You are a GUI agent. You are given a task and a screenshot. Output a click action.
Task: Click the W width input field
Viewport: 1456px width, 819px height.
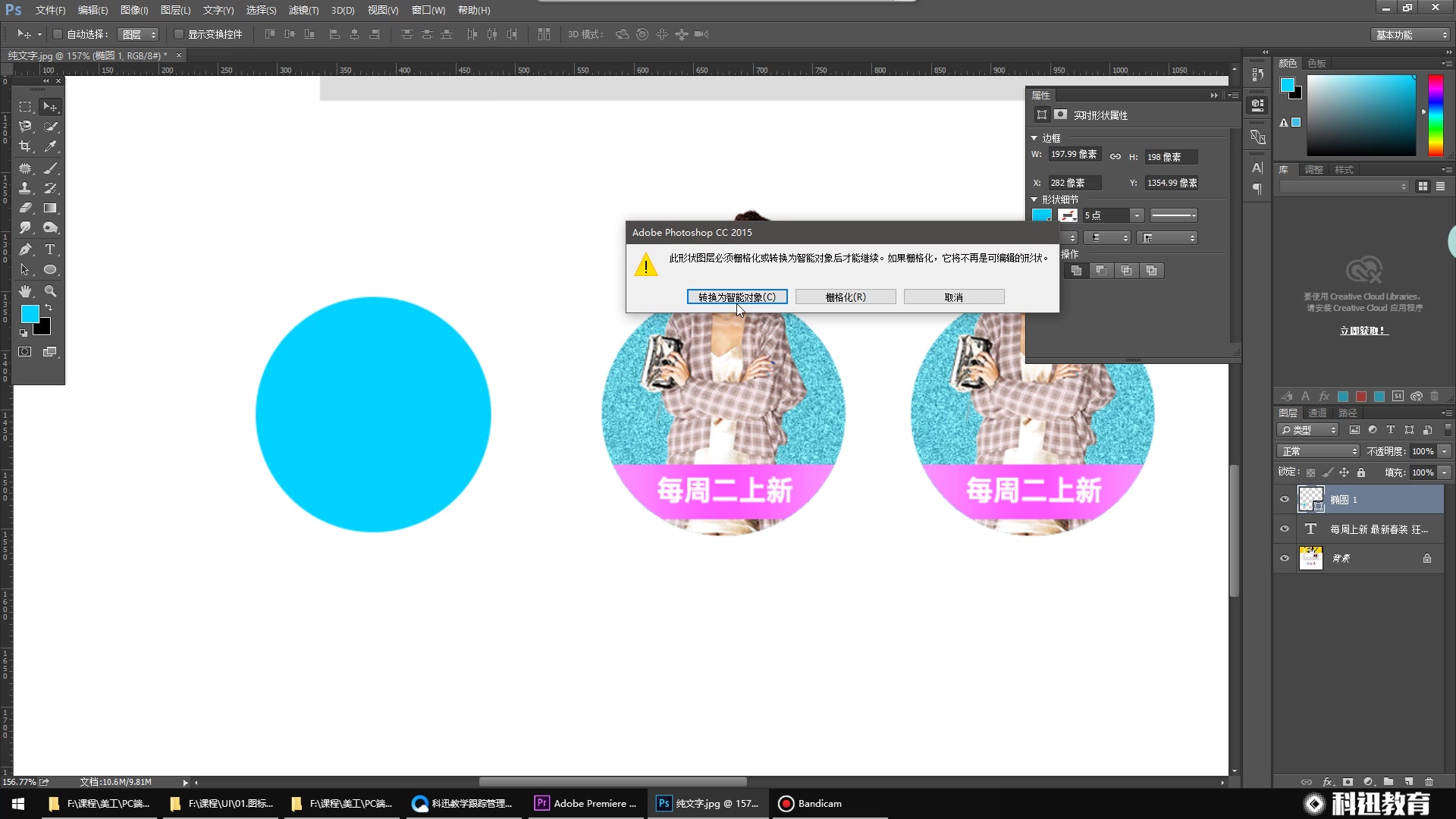point(1074,155)
